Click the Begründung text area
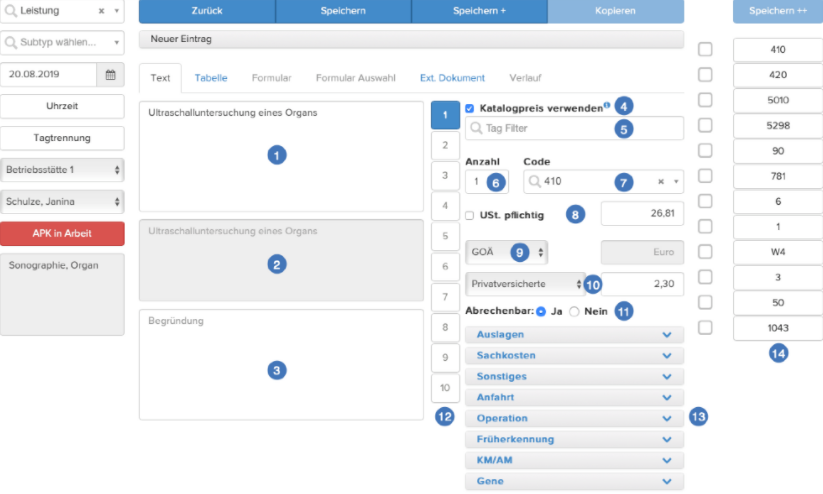 [281, 365]
